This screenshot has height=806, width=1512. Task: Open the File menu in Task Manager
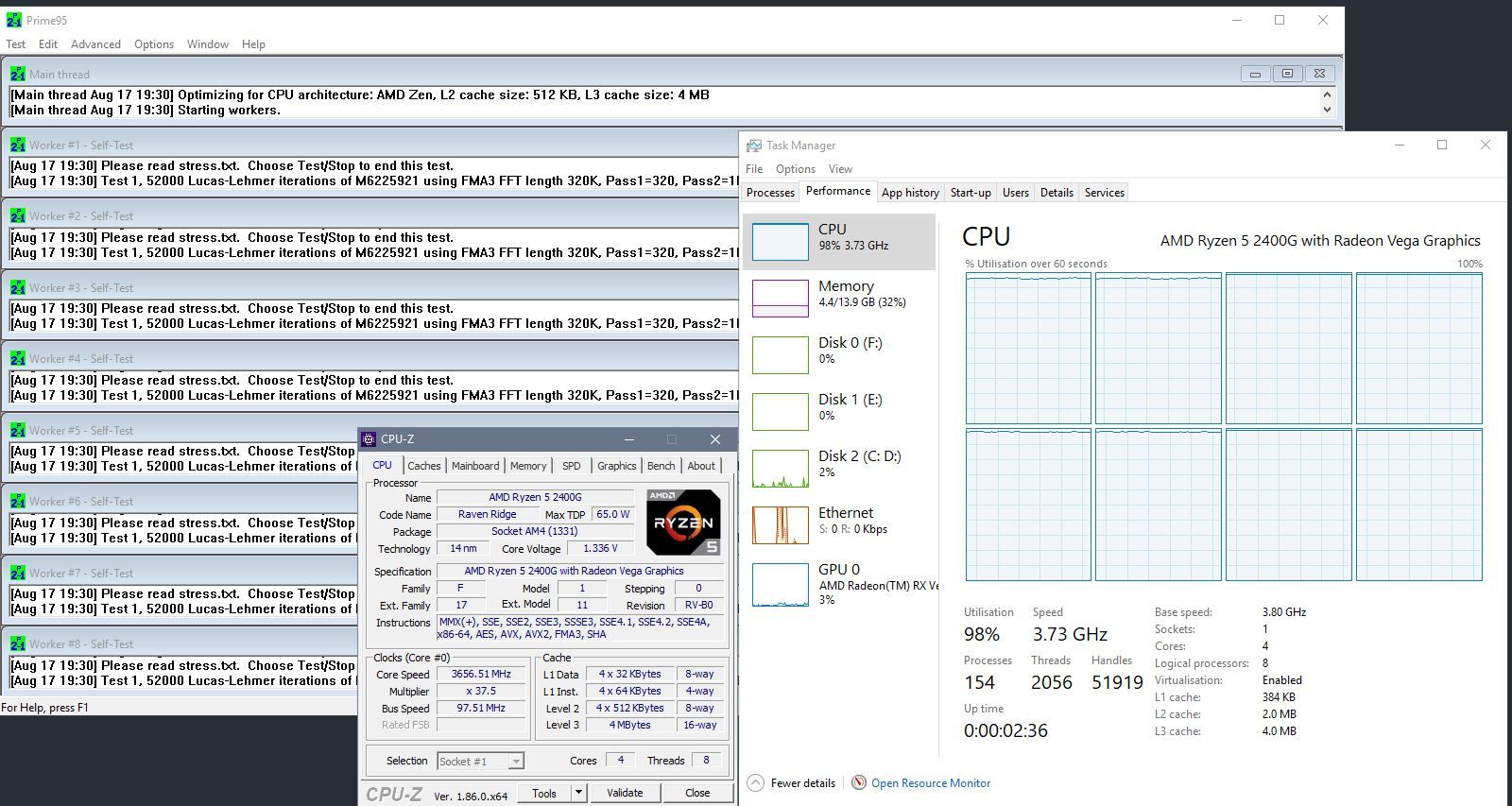point(754,169)
